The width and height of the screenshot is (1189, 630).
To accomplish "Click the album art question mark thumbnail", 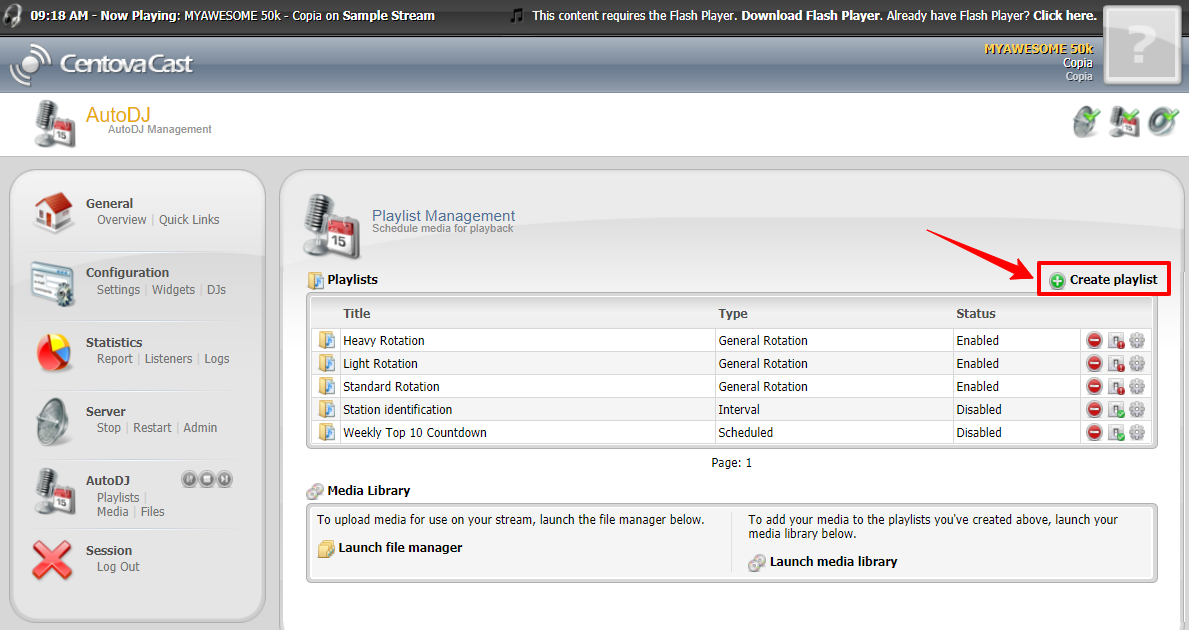I will tap(1141, 44).
